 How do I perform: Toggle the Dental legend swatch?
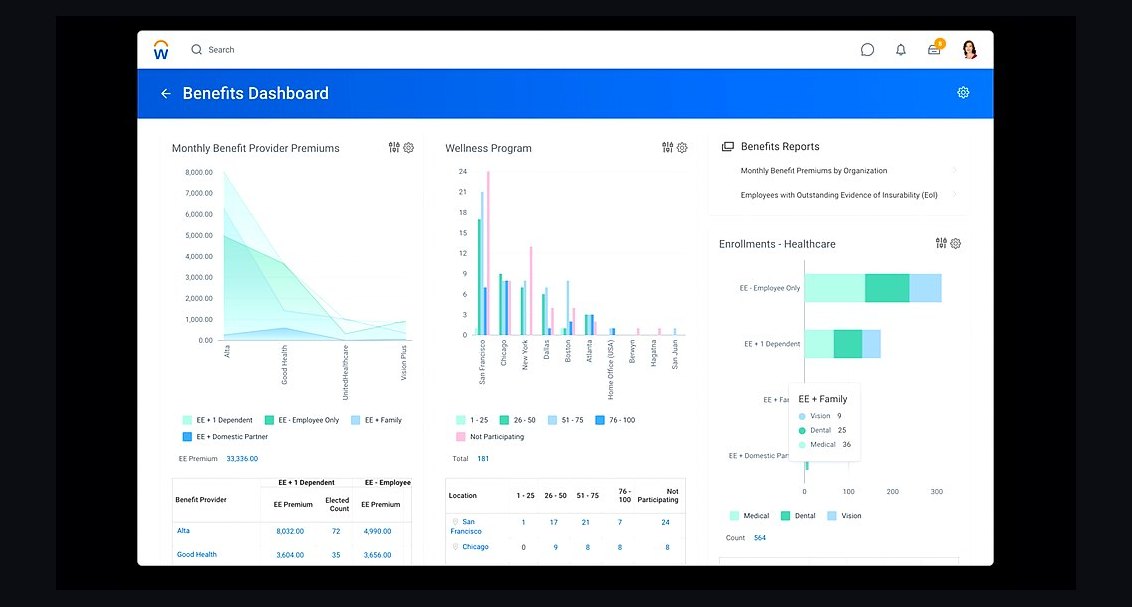[785, 516]
